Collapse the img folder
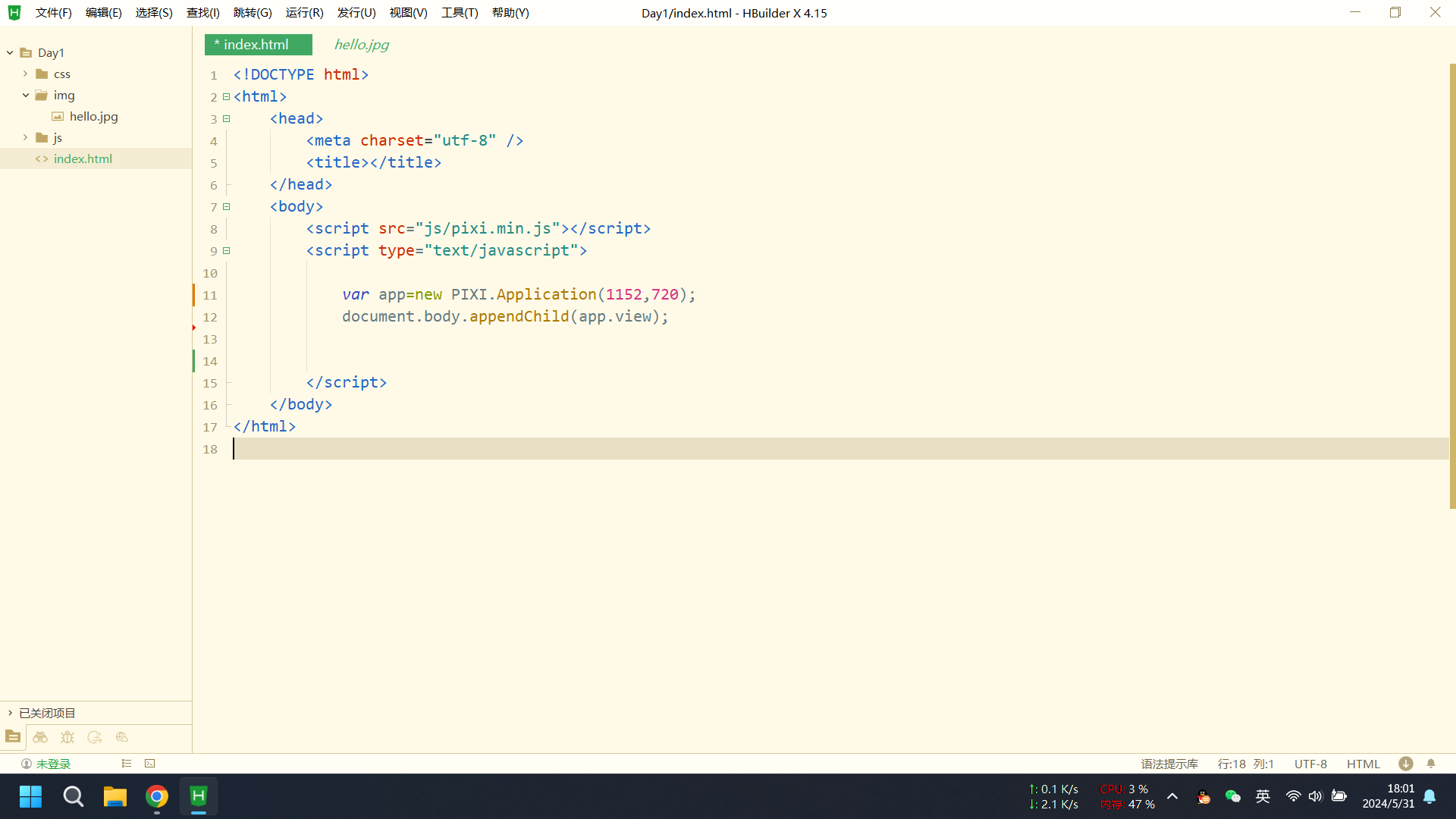Viewport: 1456px width, 819px height. 26,95
